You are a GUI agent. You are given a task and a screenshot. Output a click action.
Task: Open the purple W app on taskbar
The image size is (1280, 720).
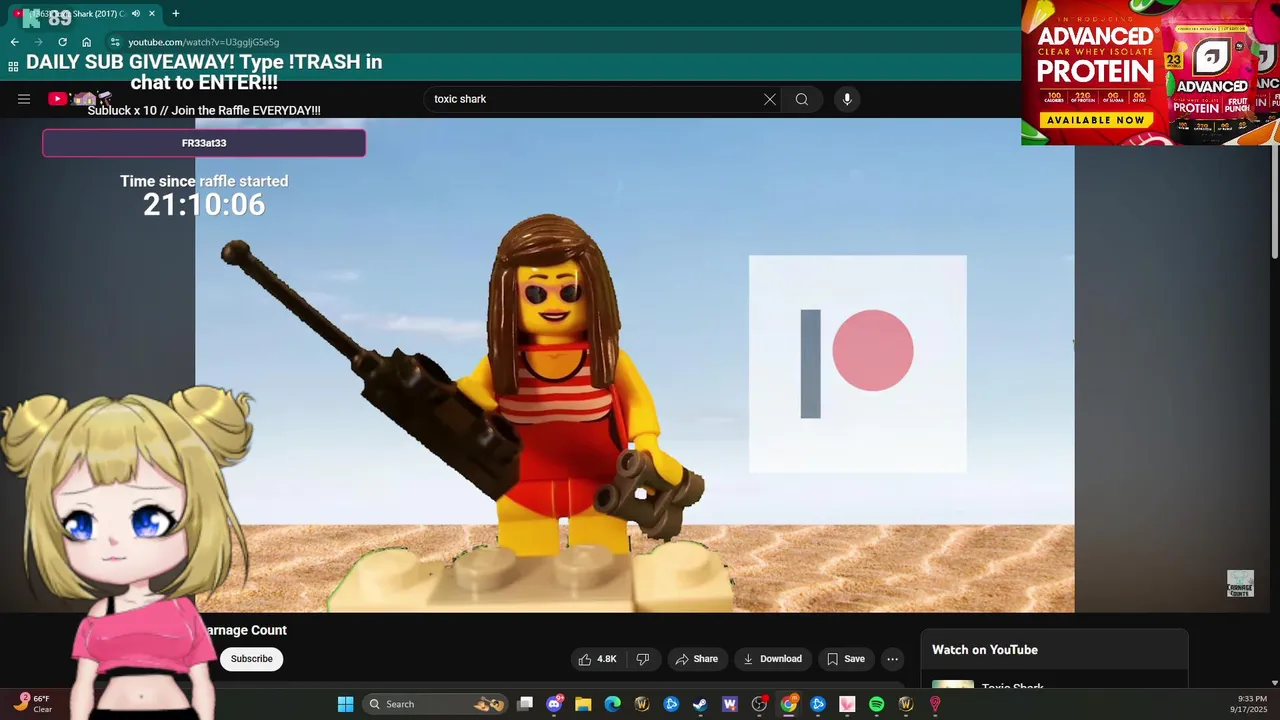(729, 704)
